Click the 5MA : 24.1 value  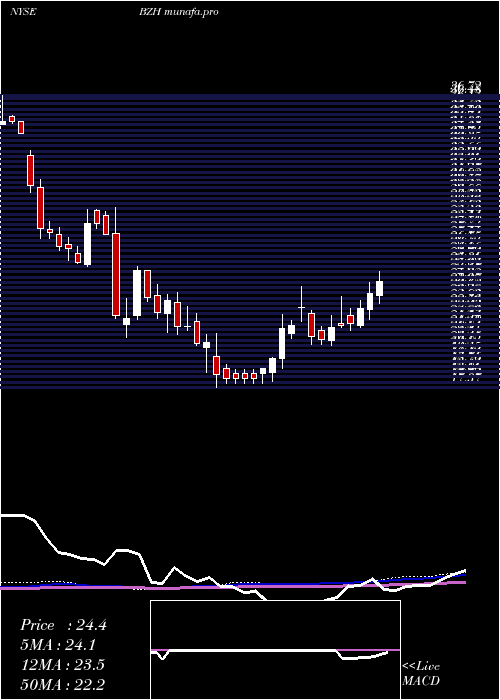click(58, 645)
